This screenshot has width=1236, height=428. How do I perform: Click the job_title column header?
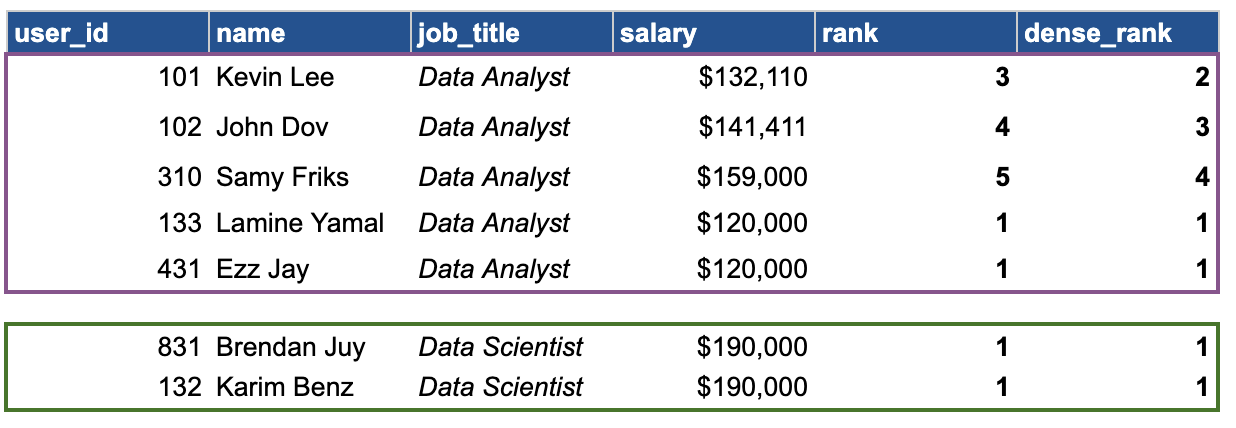pyautogui.click(x=512, y=33)
